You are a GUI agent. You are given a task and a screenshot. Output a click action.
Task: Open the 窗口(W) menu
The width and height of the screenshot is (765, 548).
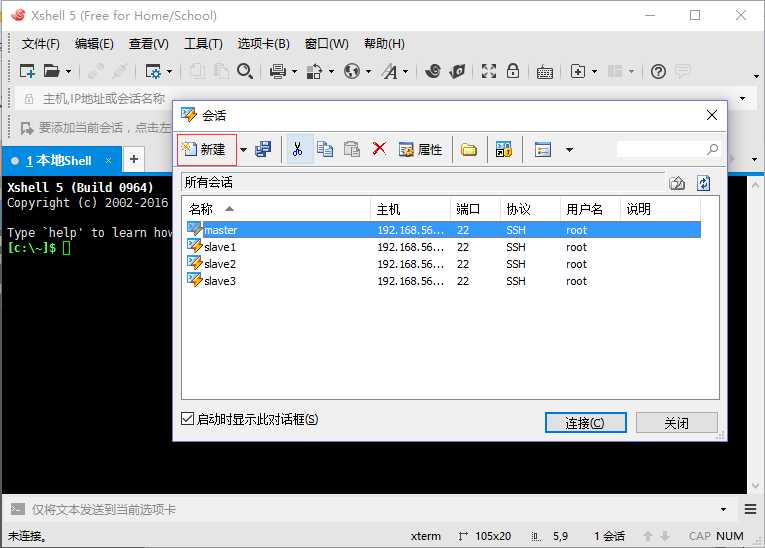(326, 44)
